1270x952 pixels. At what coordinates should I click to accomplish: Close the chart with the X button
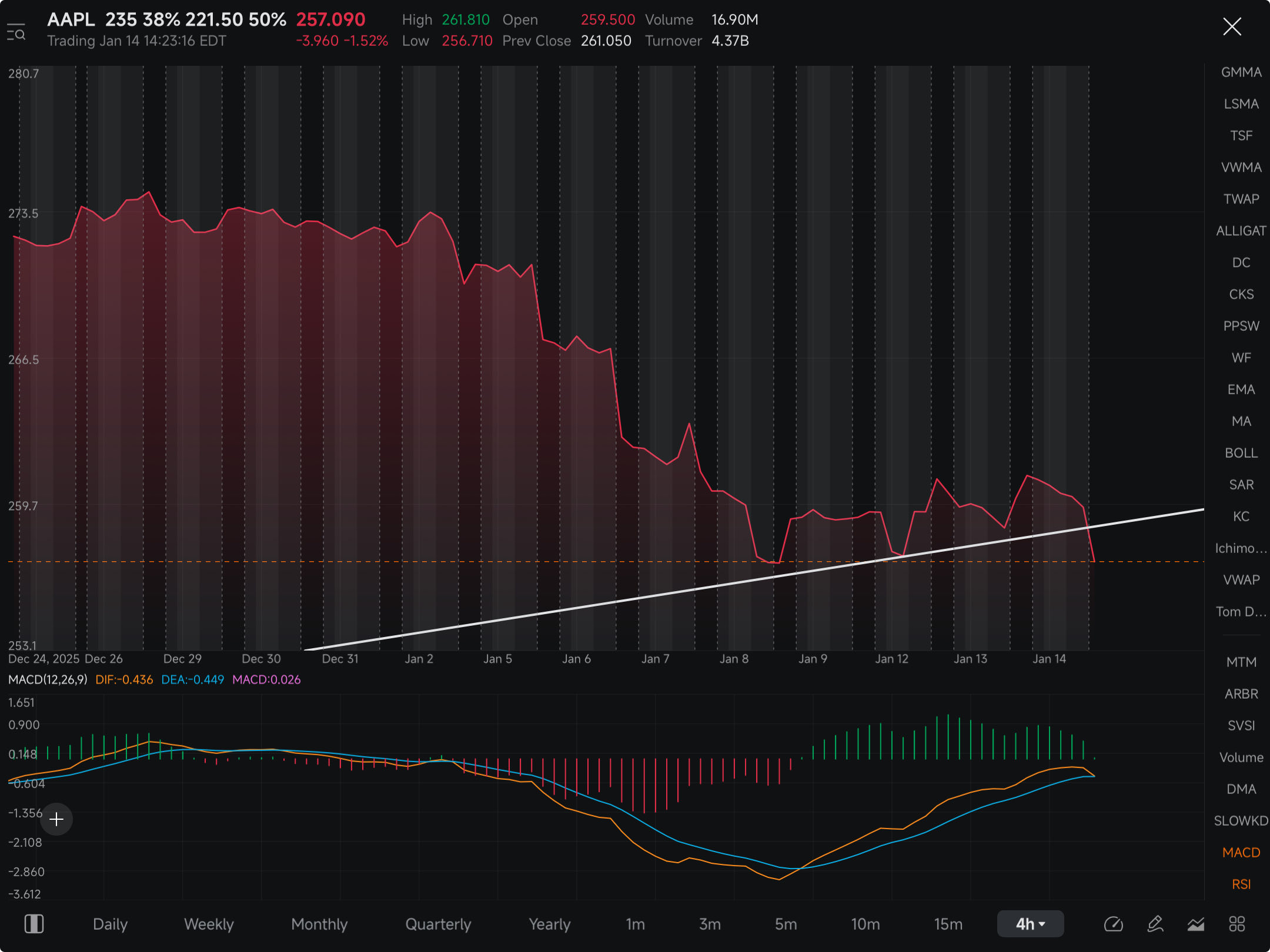tap(1232, 26)
